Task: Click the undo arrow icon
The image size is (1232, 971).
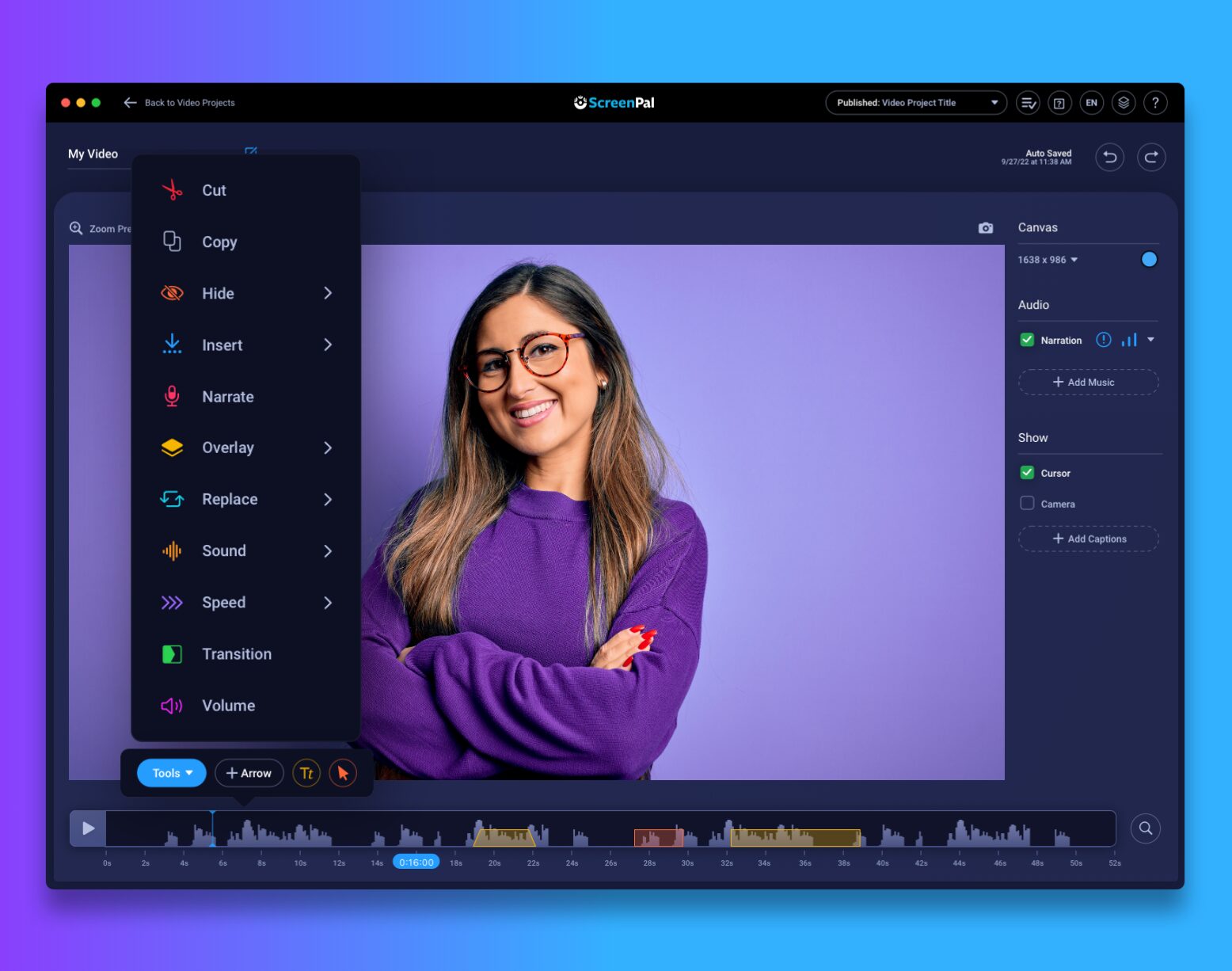Action: (1109, 157)
